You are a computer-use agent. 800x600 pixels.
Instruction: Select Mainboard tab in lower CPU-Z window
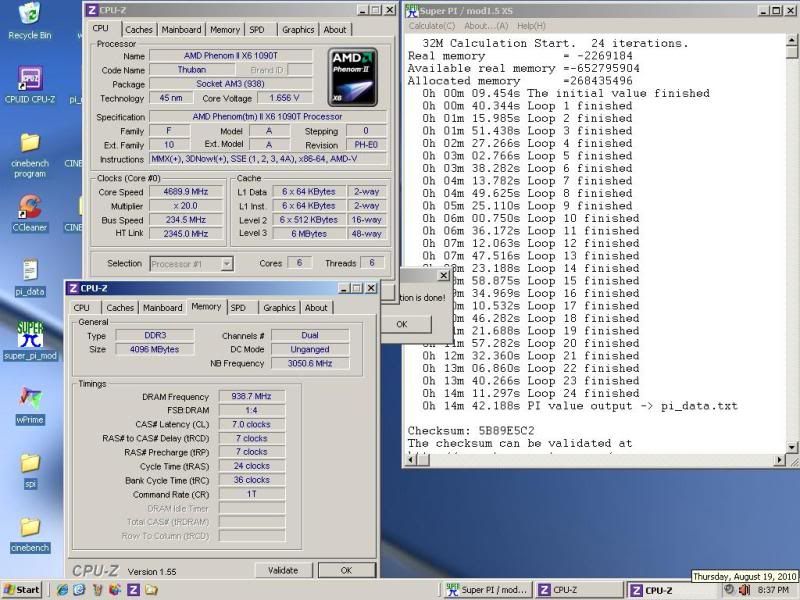[162, 308]
